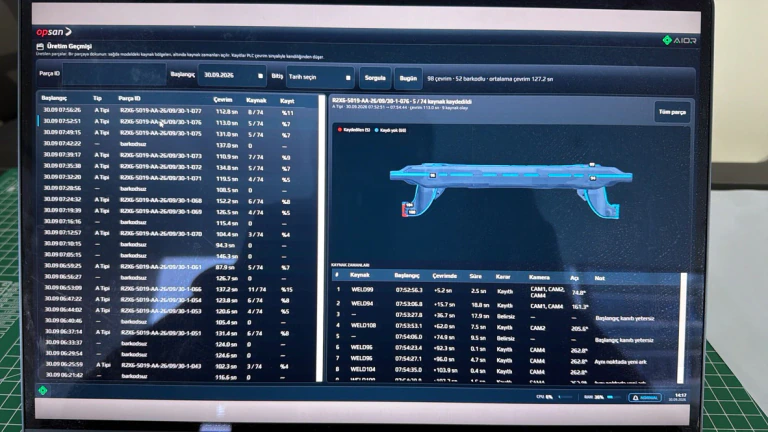768x432 pixels.
Task: Select barkodsuz row at 07:10:15
Action: click(179, 245)
